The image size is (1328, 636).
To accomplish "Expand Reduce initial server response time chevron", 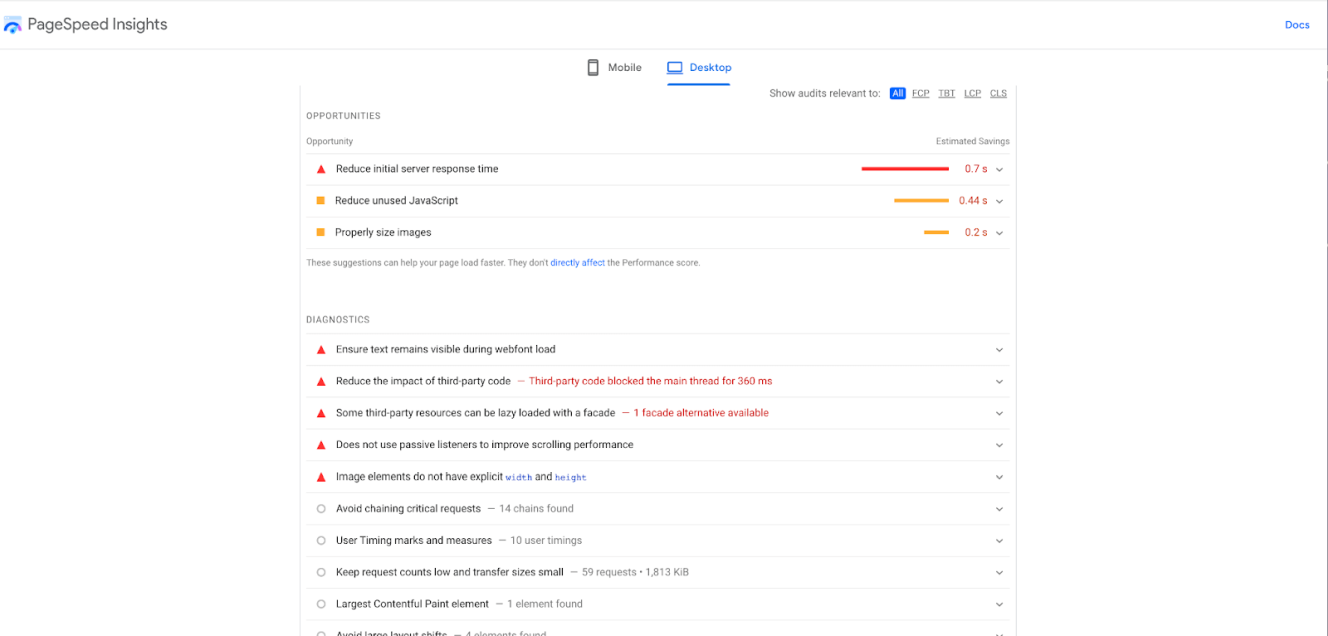I will tap(999, 170).
